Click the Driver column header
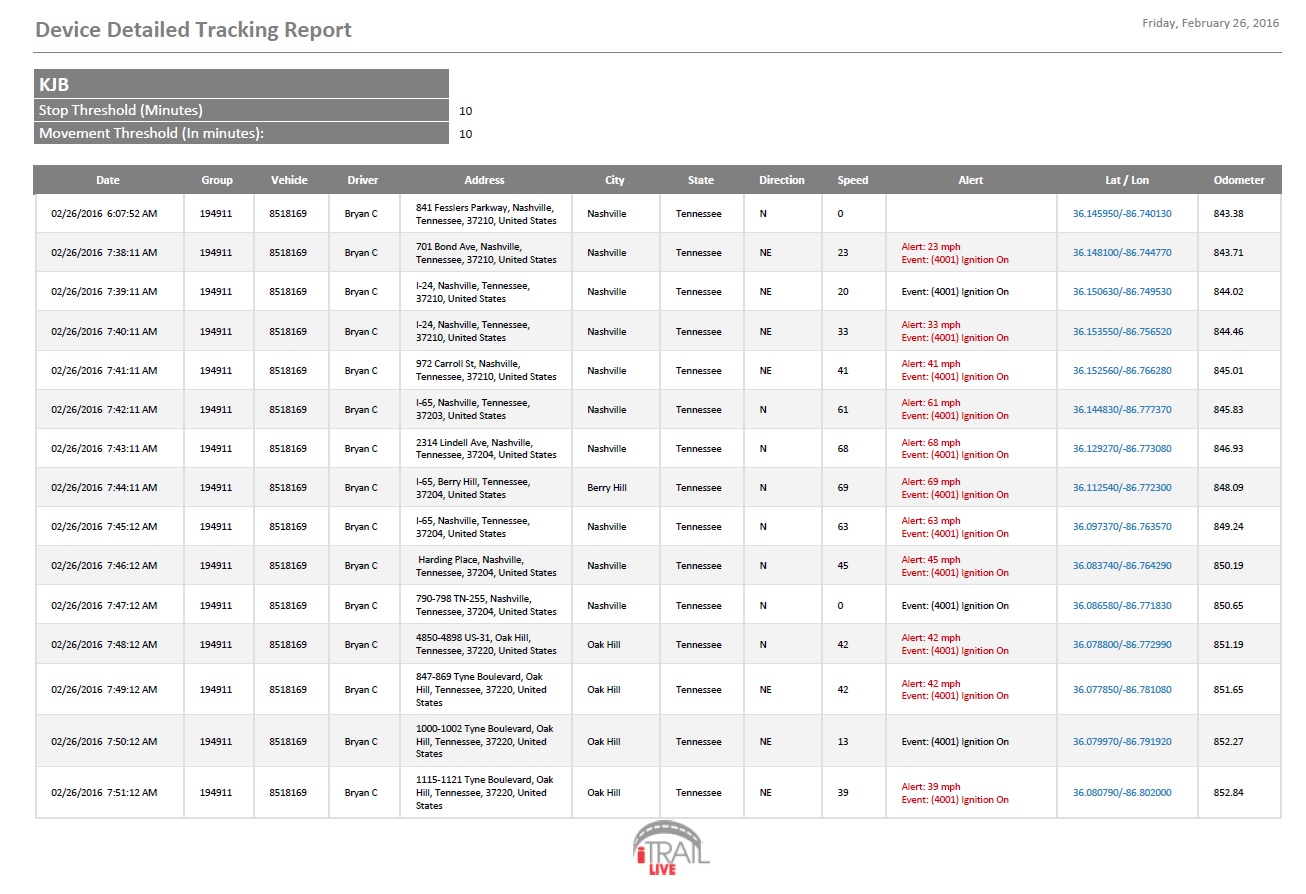 pyautogui.click(x=362, y=180)
